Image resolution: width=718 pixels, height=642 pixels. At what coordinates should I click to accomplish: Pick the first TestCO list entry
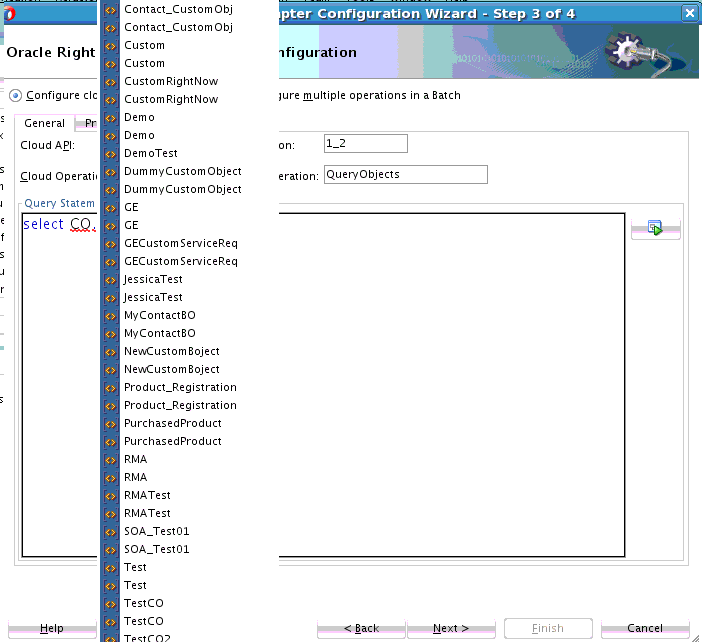(x=144, y=604)
